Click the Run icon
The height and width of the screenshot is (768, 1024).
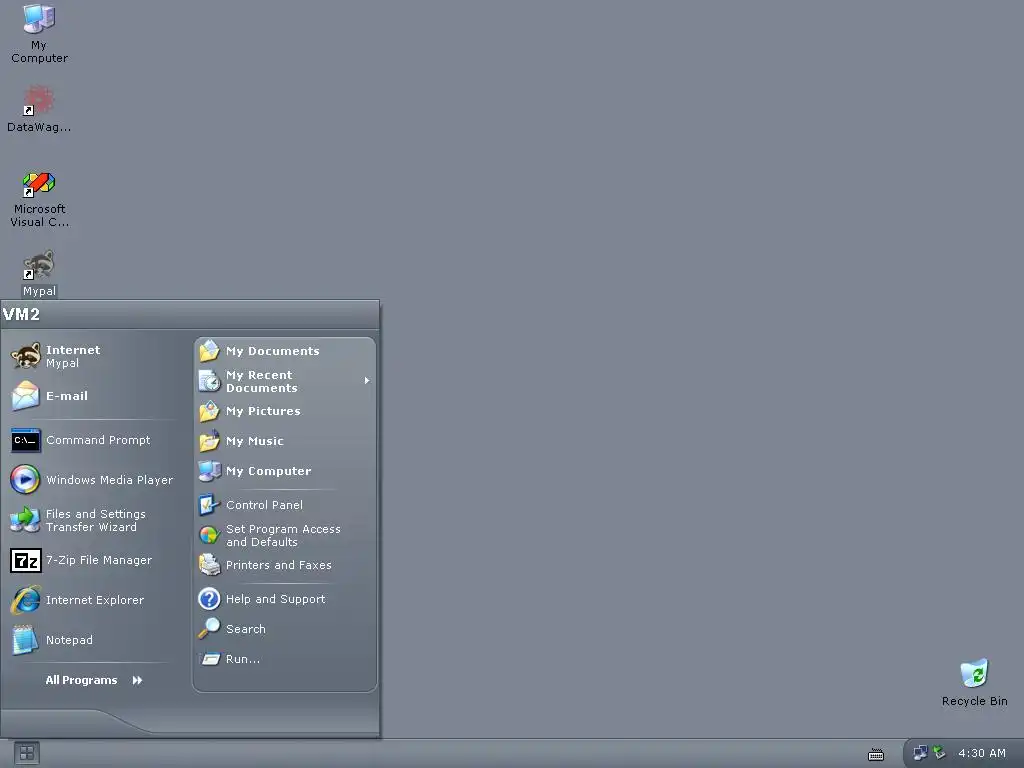coord(209,659)
